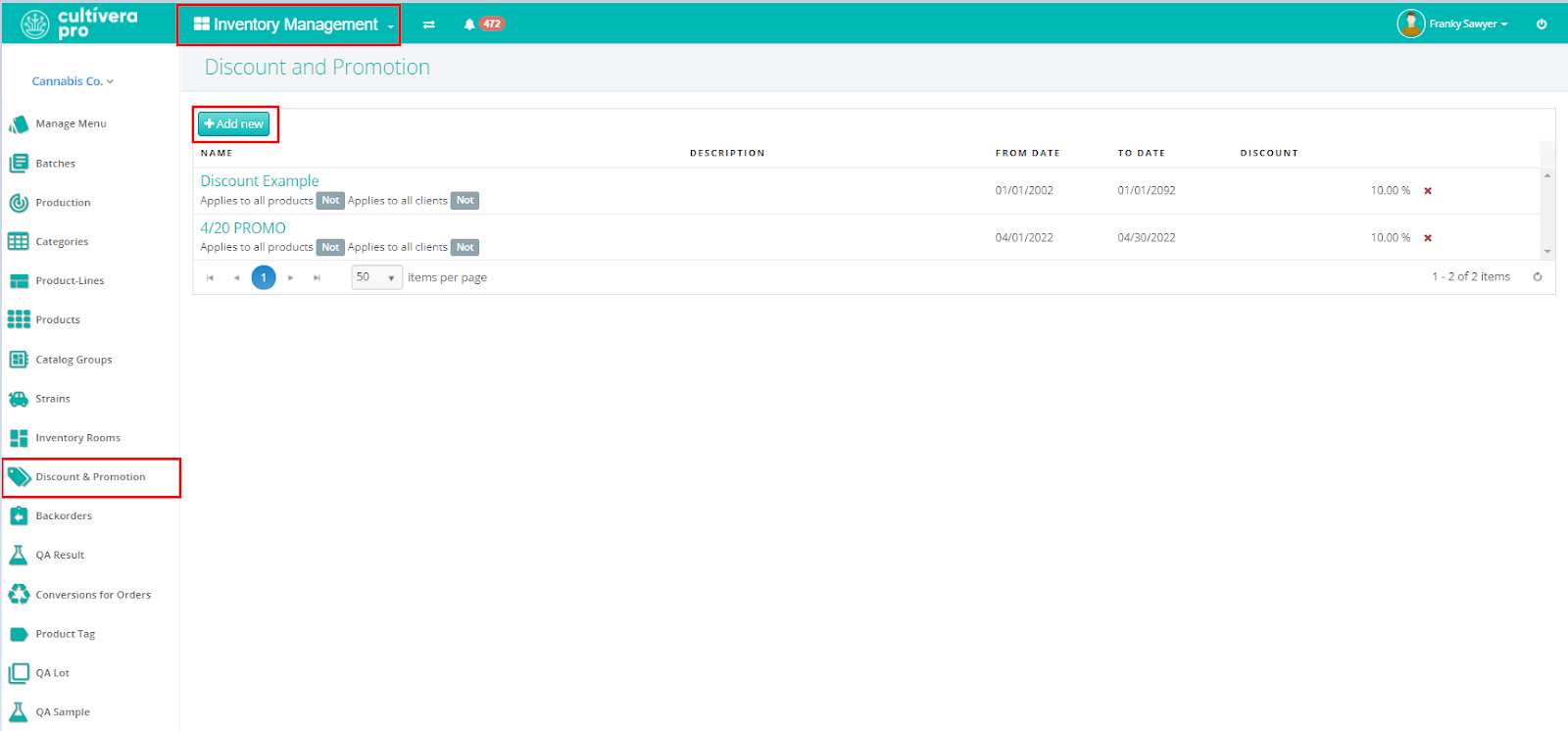
Task: Go to Batches in sidebar
Action: tap(56, 164)
